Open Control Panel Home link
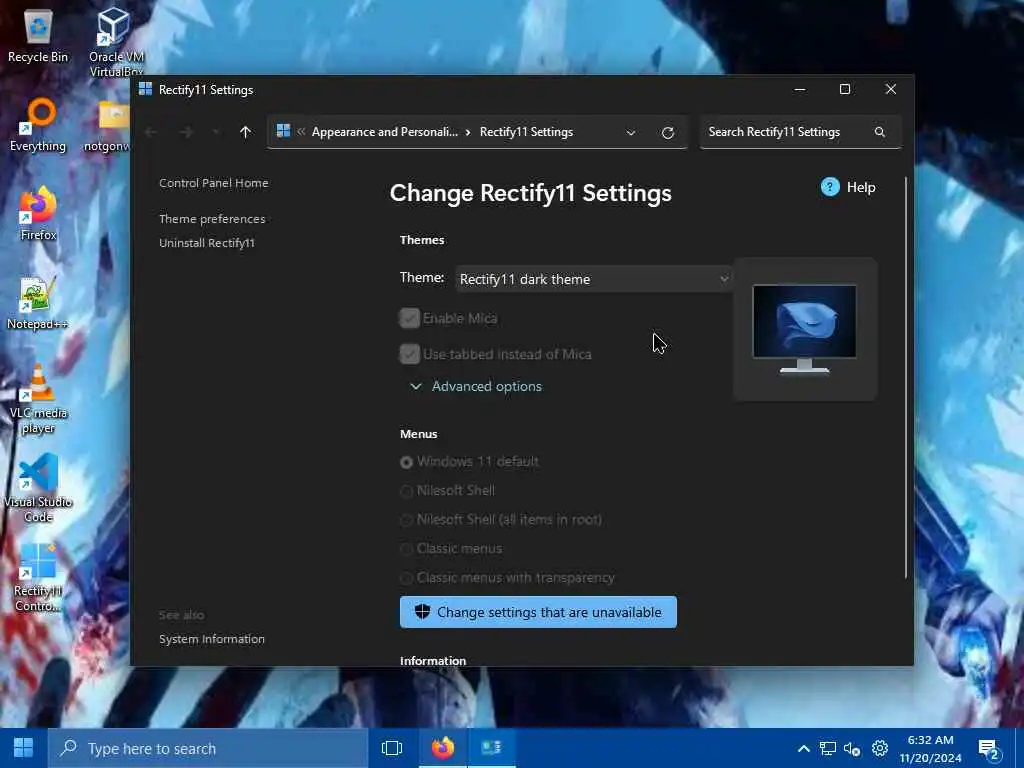The width and height of the screenshot is (1024, 768). tap(214, 183)
